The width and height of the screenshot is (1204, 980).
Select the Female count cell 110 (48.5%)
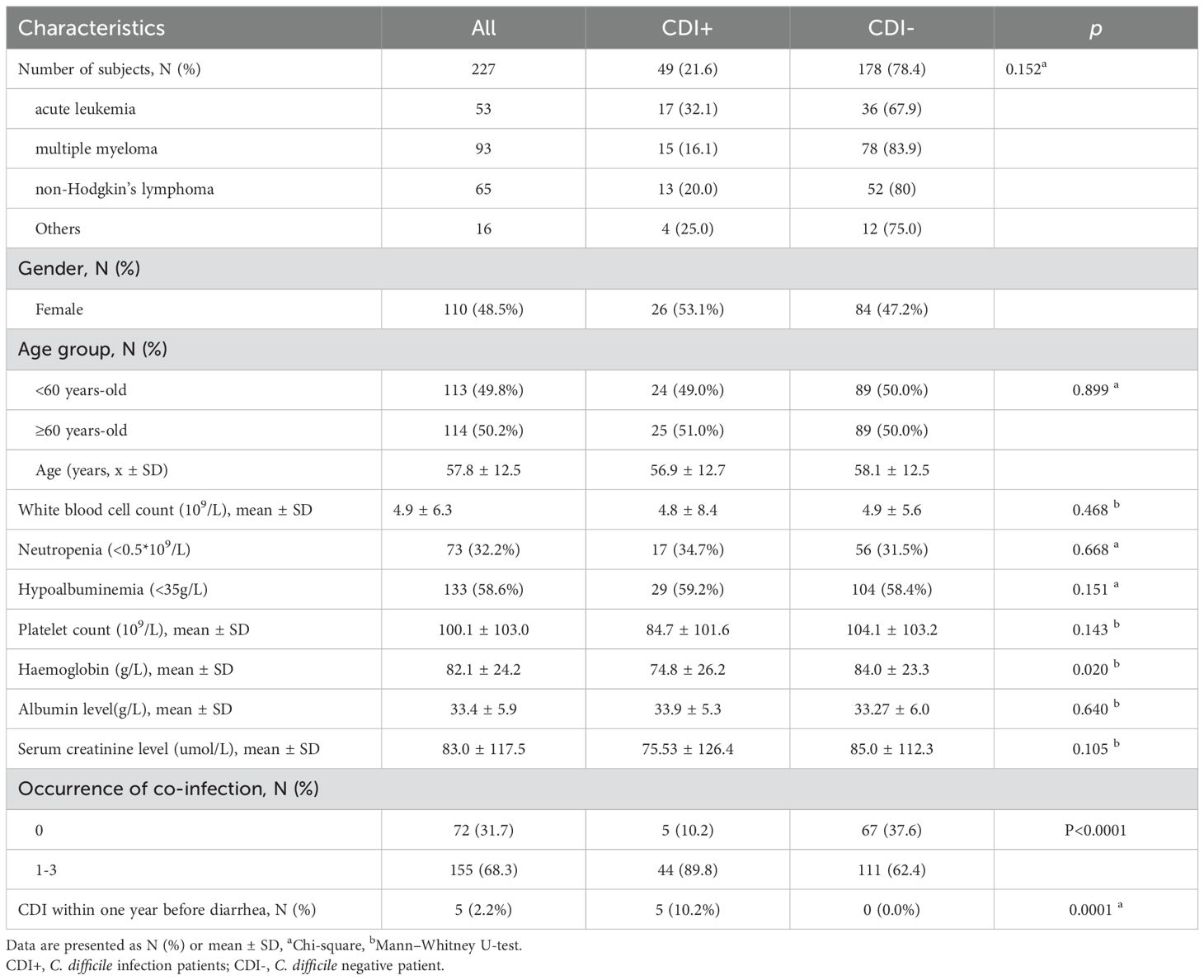(x=483, y=309)
